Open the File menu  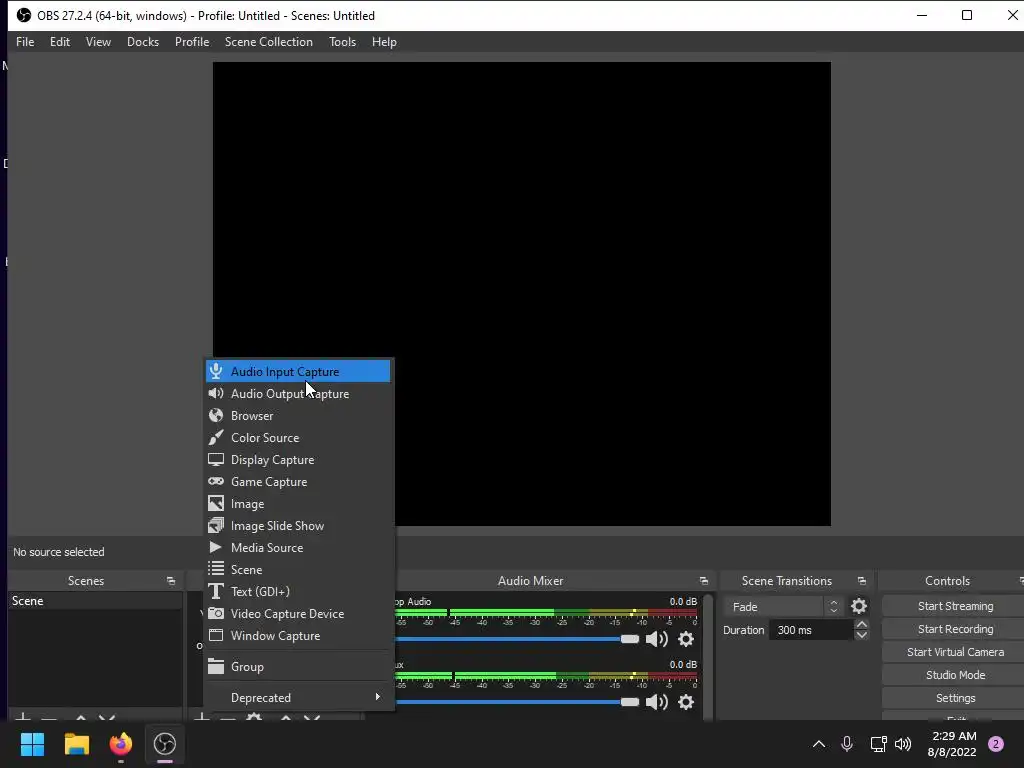click(x=25, y=42)
